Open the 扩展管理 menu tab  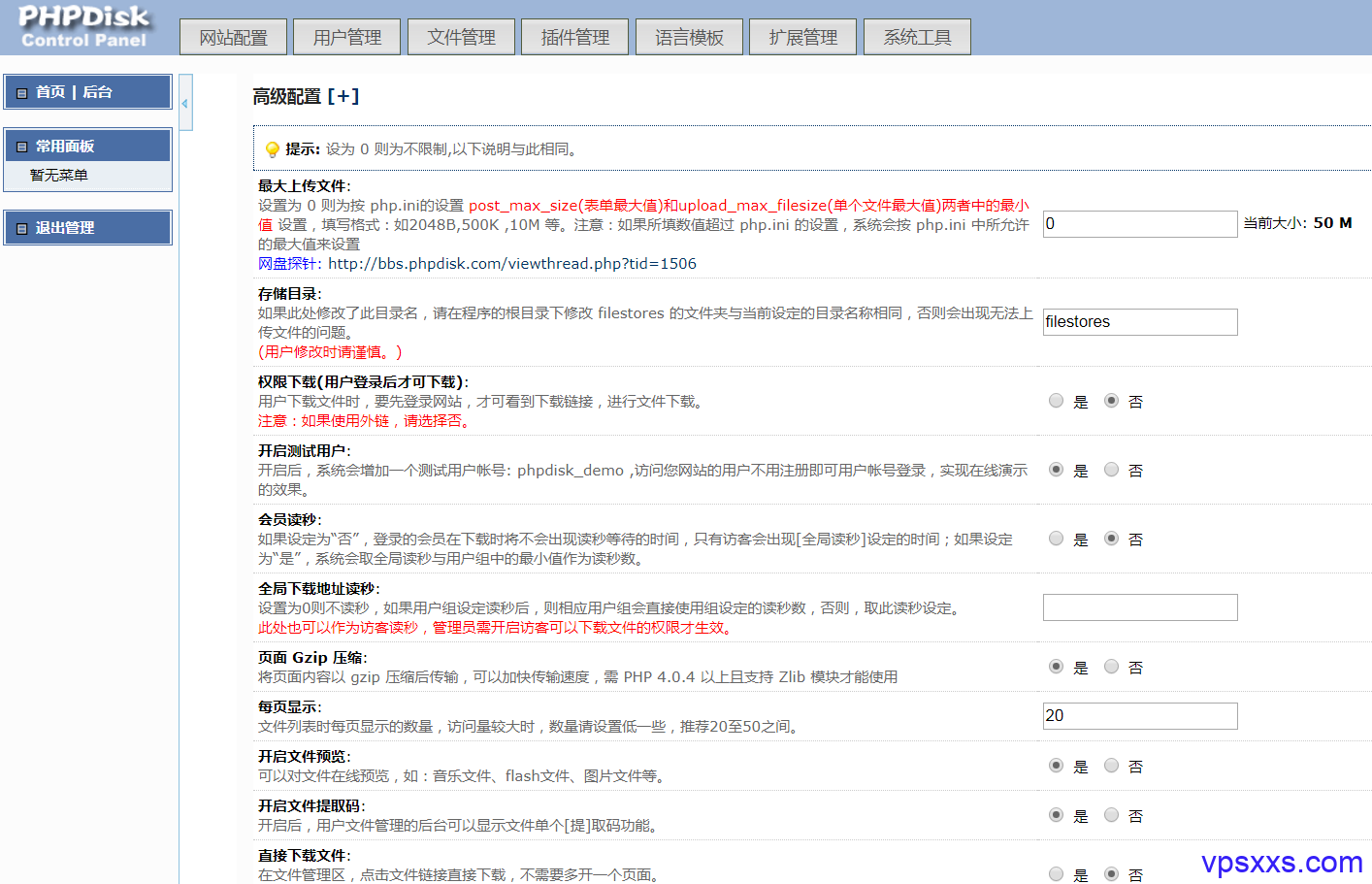coord(802,37)
